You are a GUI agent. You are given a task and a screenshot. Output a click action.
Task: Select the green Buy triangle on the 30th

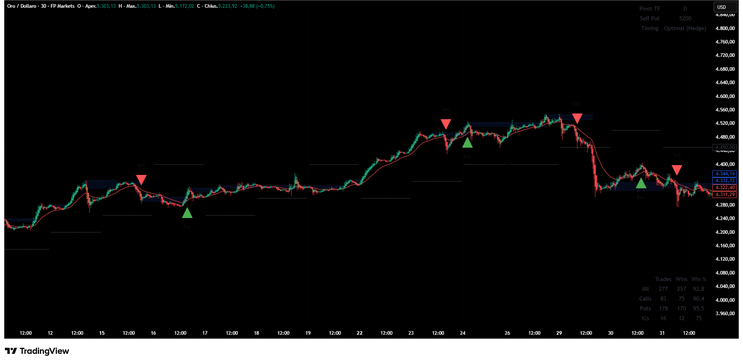click(641, 183)
